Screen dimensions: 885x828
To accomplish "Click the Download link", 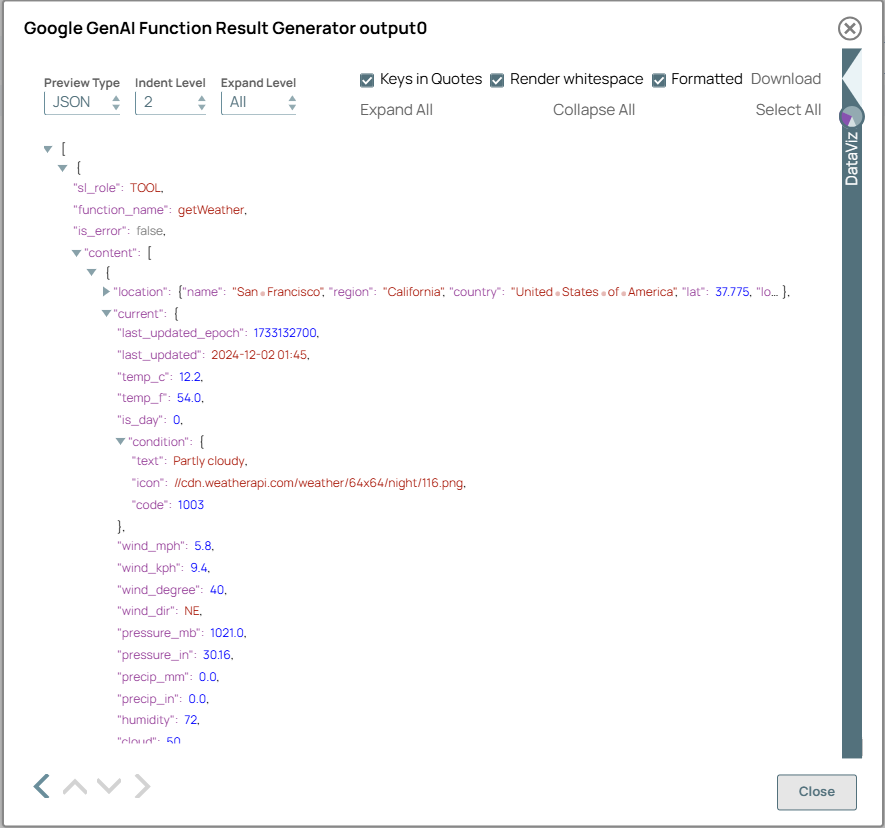I will point(786,78).
